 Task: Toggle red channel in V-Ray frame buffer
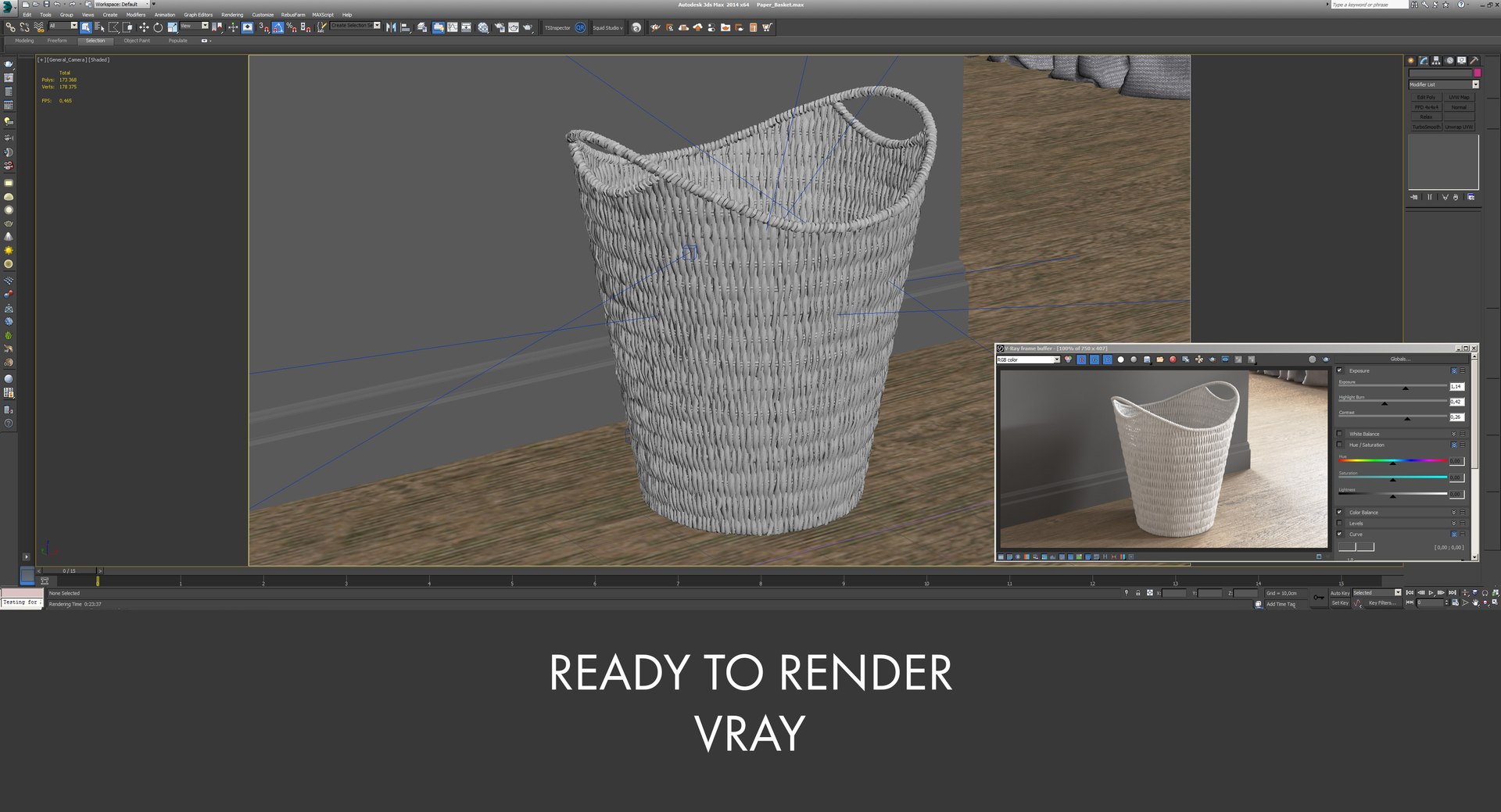click(x=1081, y=359)
